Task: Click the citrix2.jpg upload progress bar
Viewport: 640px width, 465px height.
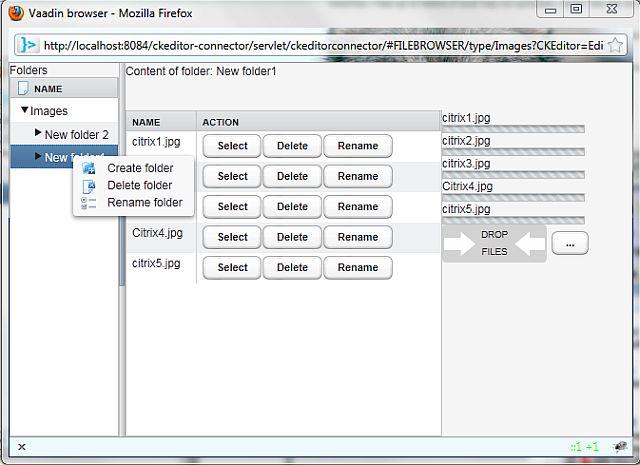Action: 513,152
